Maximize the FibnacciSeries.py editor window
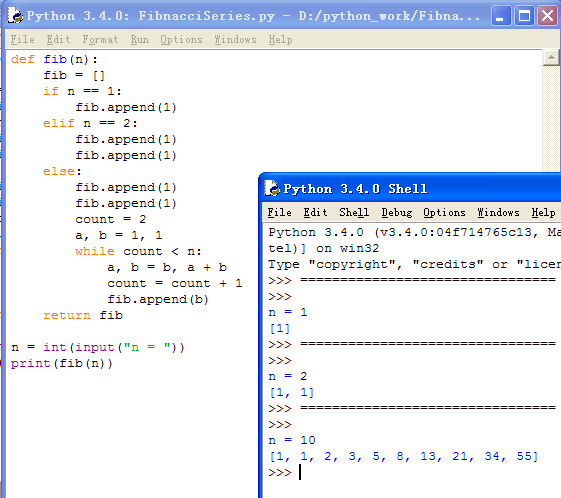 point(524,16)
